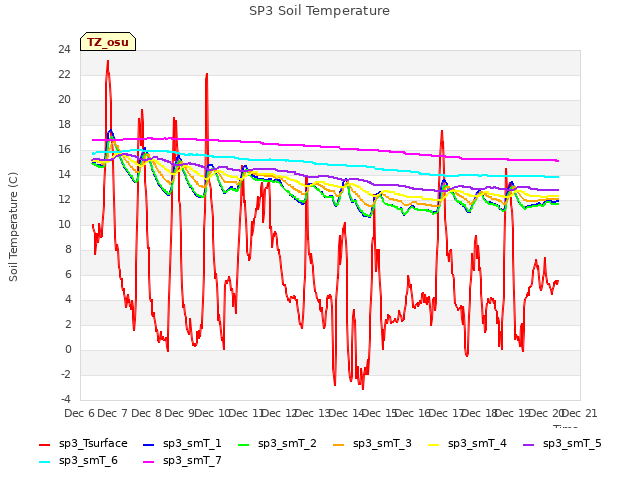Select the sp3_Tsurface legend entry
640x480 pixels.
coord(83,443)
